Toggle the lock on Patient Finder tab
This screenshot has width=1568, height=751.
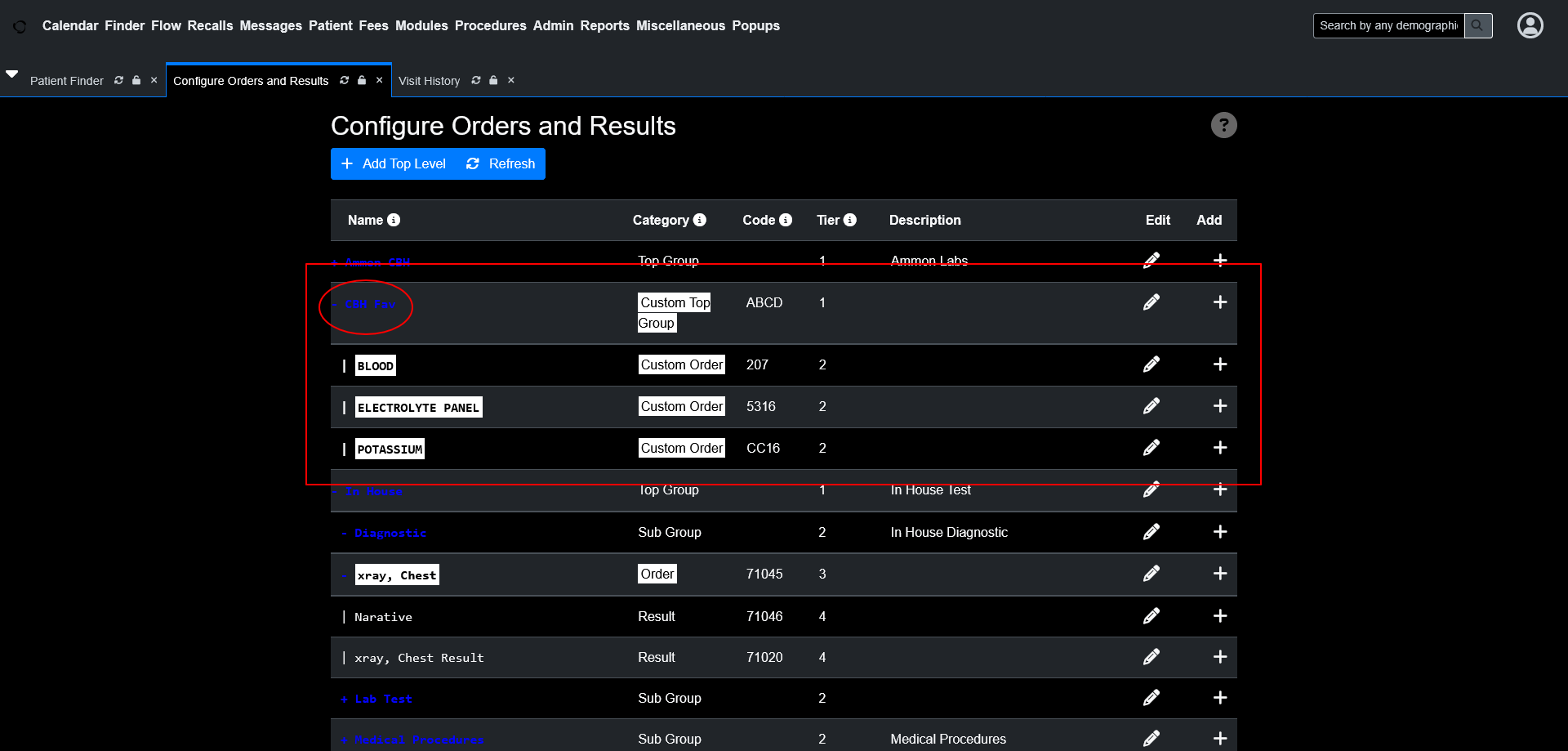click(x=136, y=80)
